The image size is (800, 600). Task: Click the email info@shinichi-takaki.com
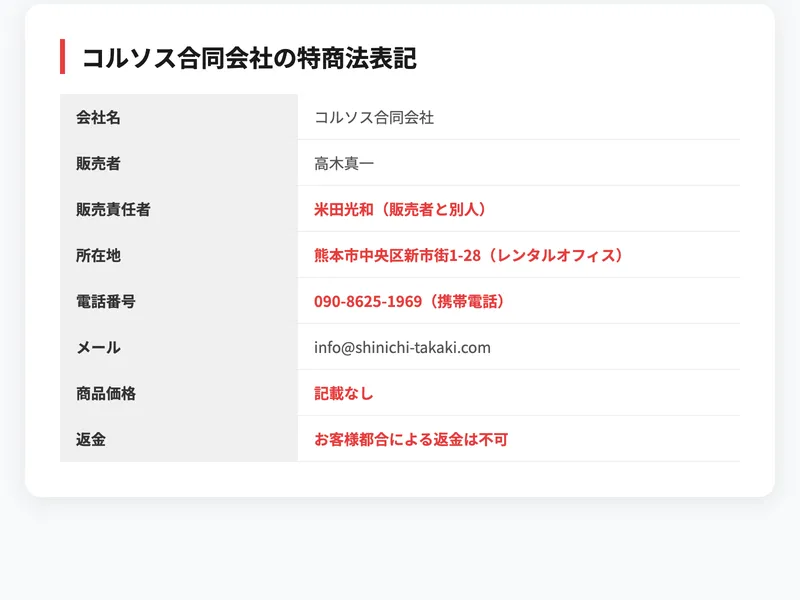[x=402, y=347]
